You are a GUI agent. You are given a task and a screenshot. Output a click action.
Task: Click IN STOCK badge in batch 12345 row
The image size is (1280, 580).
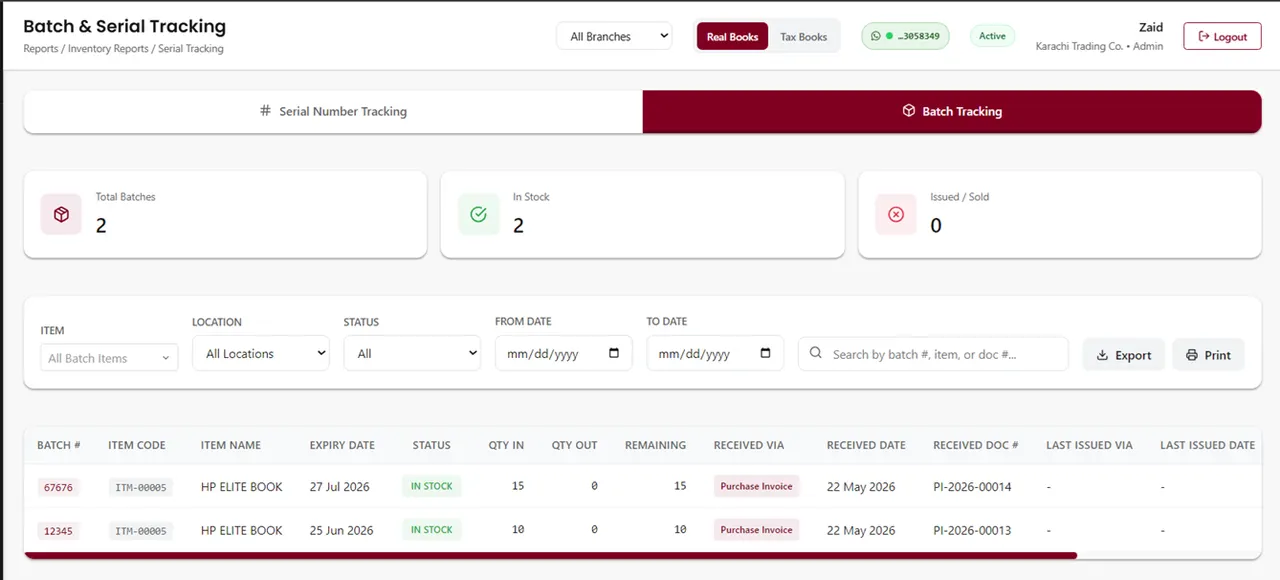click(x=432, y=530)
